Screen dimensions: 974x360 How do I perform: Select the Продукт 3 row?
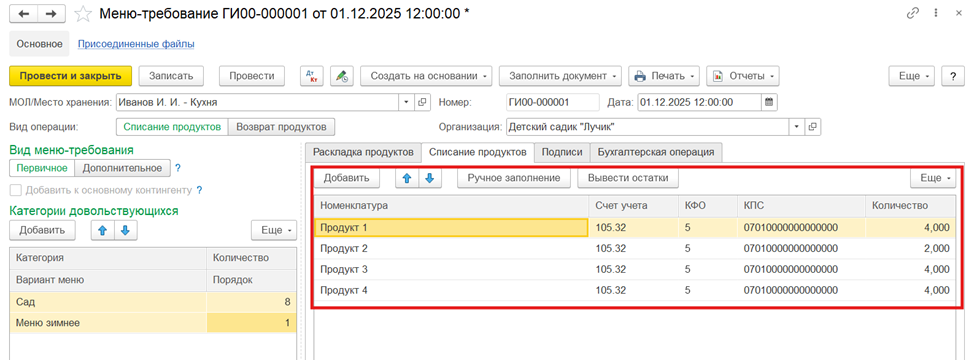click(x=635, y=269)
